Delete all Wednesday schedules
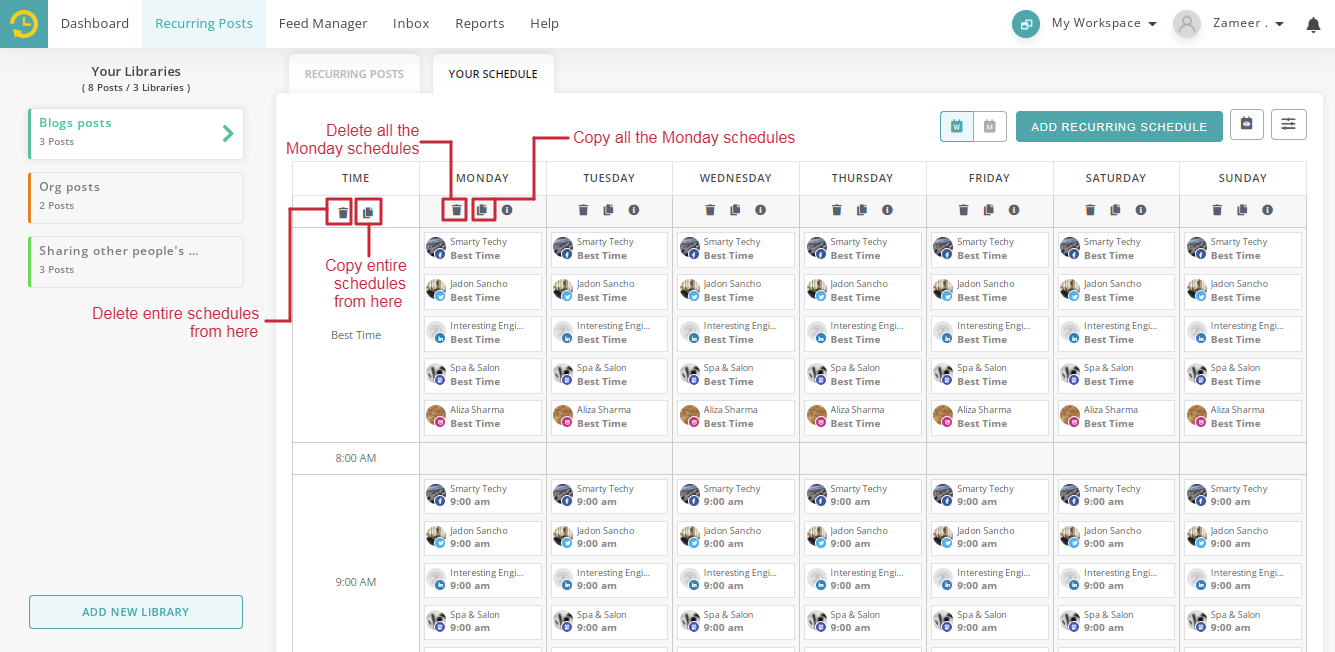 point(710,210)
